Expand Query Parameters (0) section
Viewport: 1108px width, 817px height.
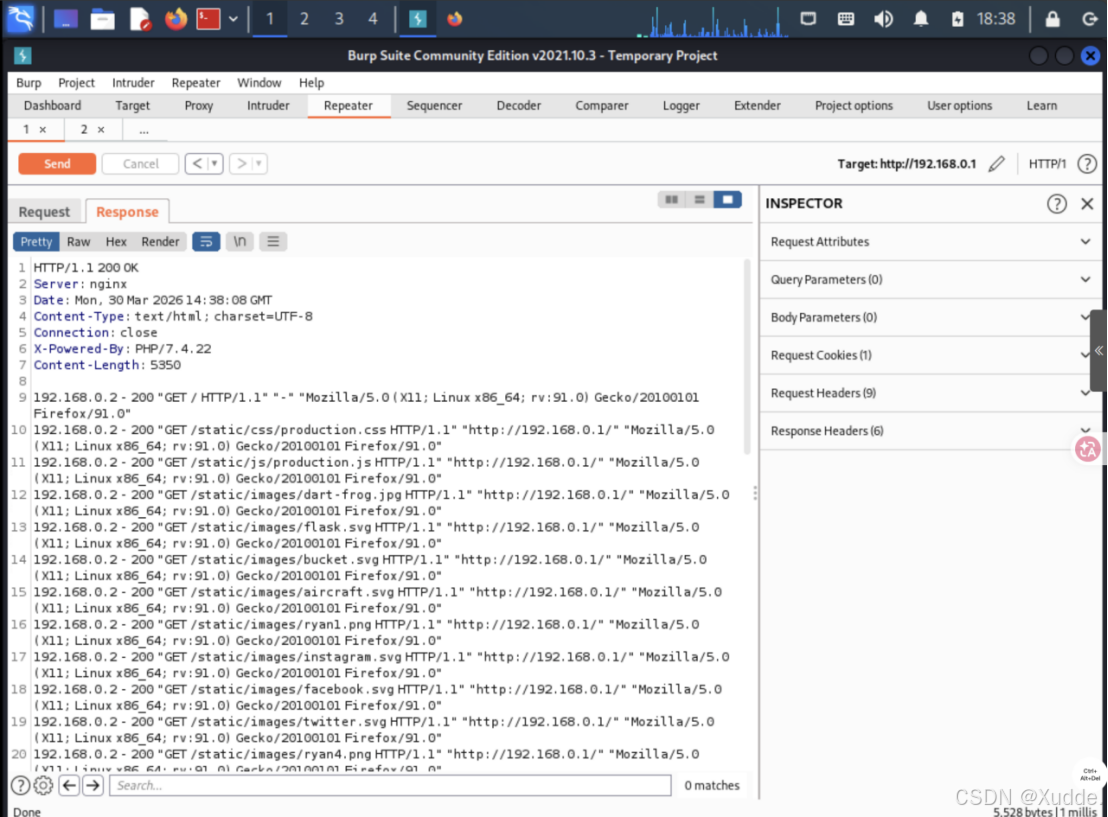pos(930,280)
